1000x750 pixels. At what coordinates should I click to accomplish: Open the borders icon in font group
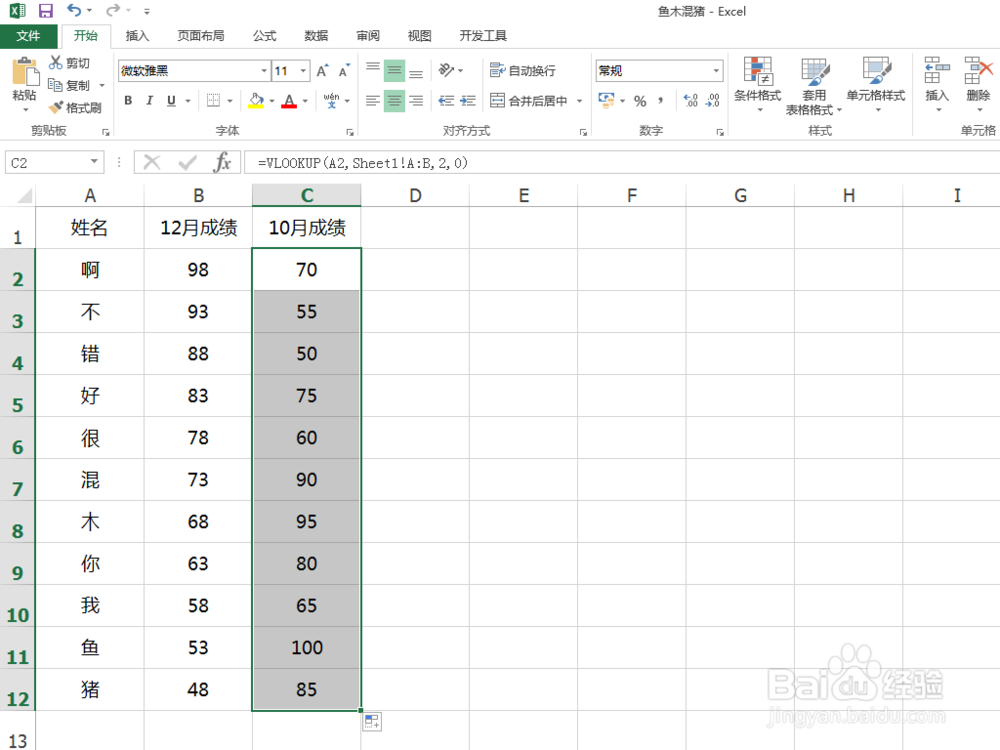coord(213,100)
